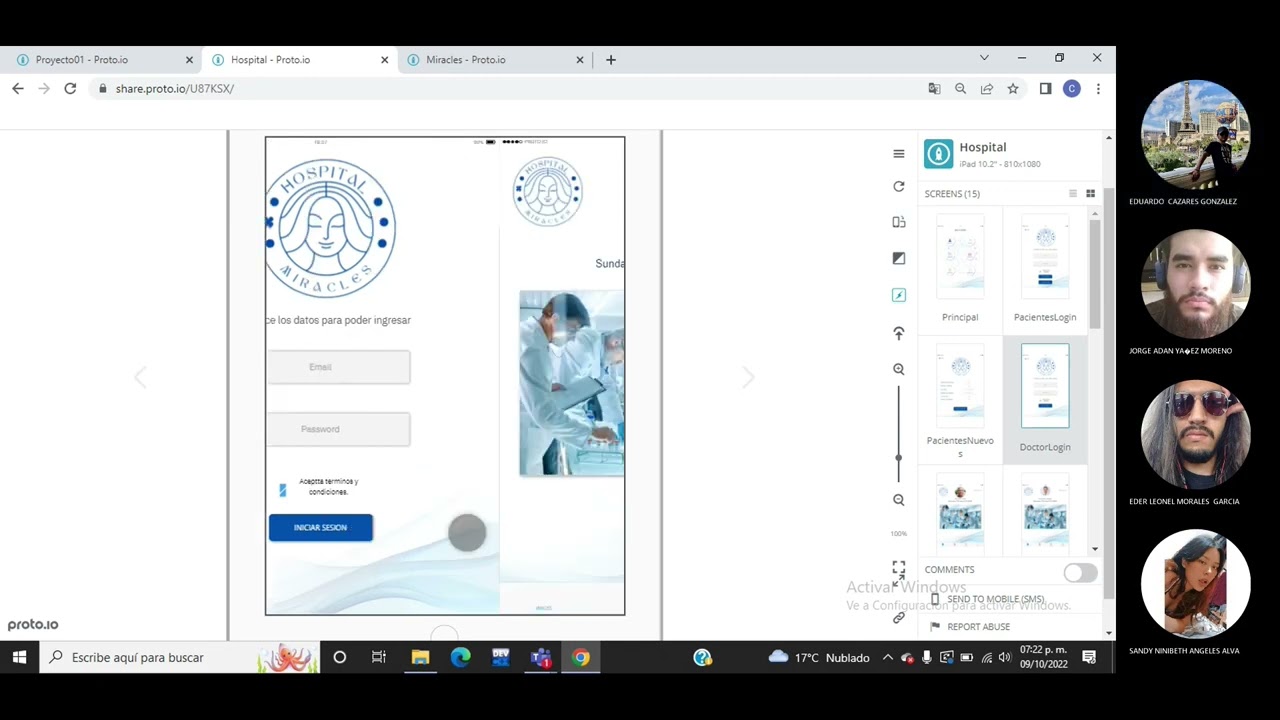1280x720 pixels.
Task: Copy the share link icon
Action: click(x=899, y=618)
